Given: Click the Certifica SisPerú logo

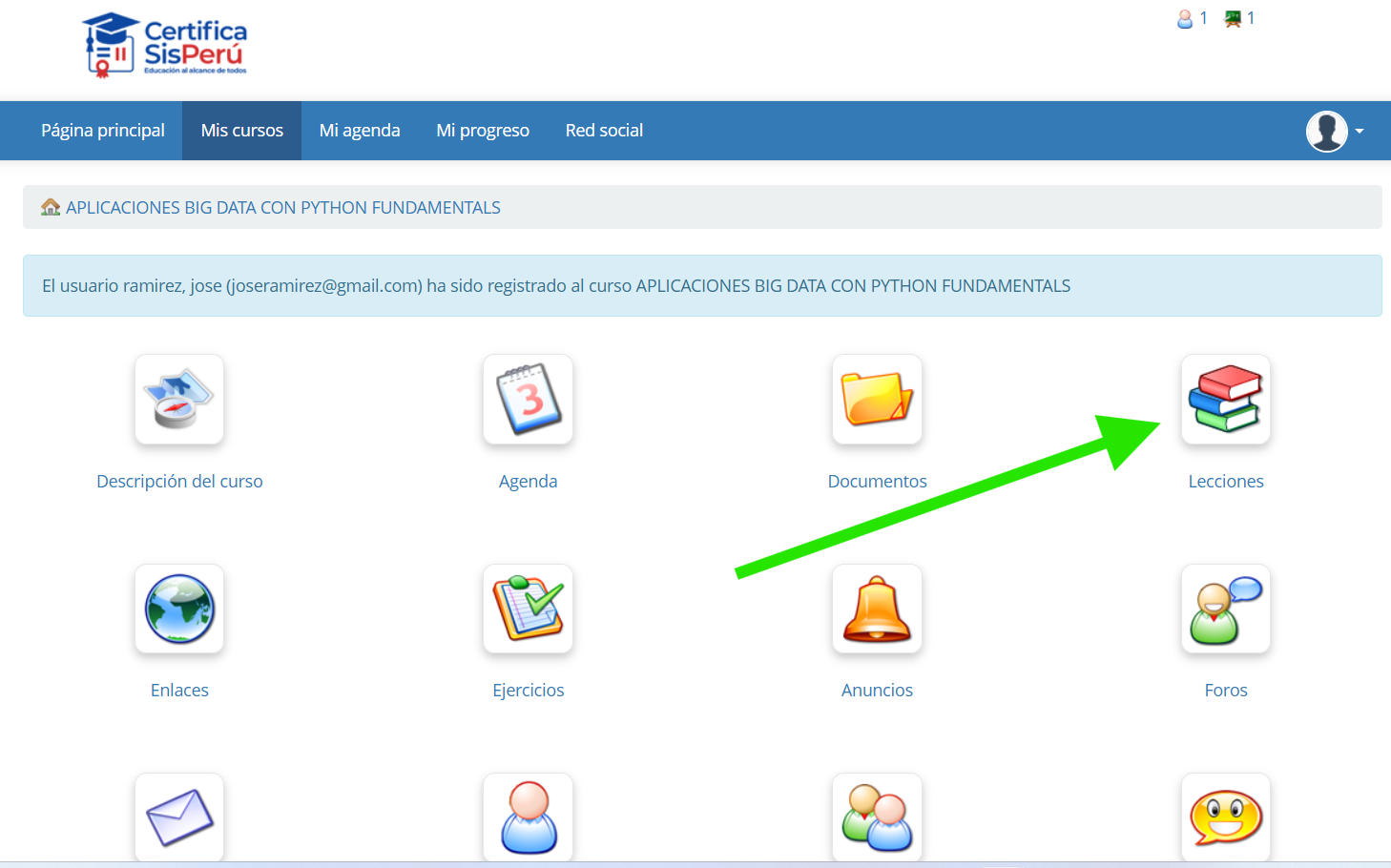Looking at the screenshot, I should 165,45.
